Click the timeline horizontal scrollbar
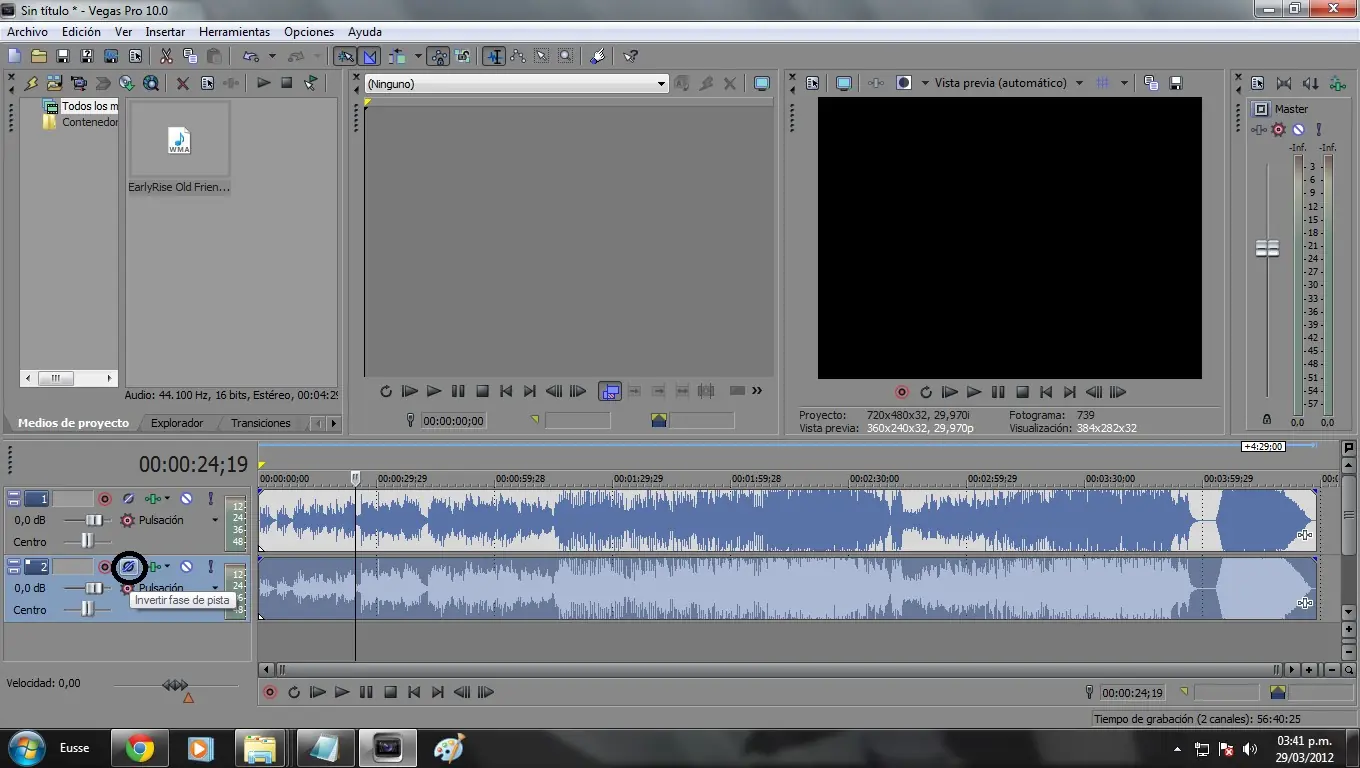Screen dimensions: 1360x768 click(778, 669)
